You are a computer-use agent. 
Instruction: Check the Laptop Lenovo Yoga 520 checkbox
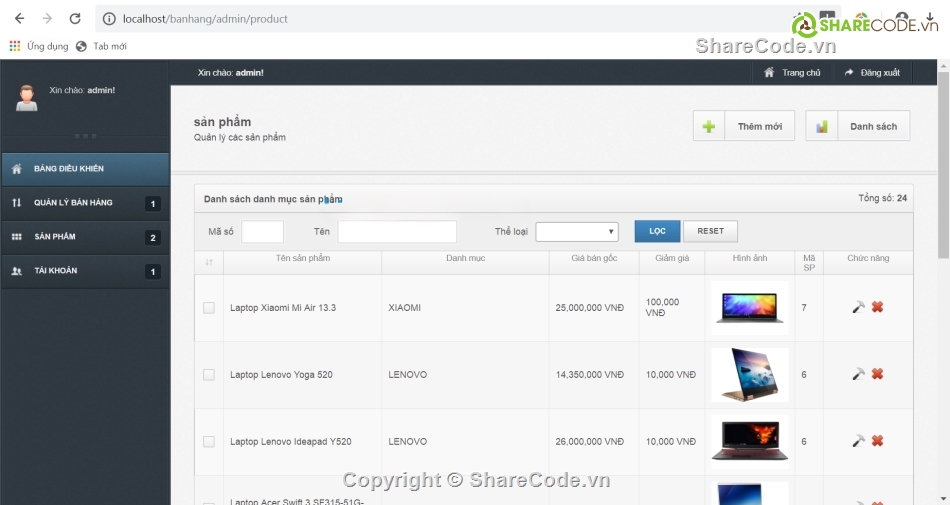209,375
